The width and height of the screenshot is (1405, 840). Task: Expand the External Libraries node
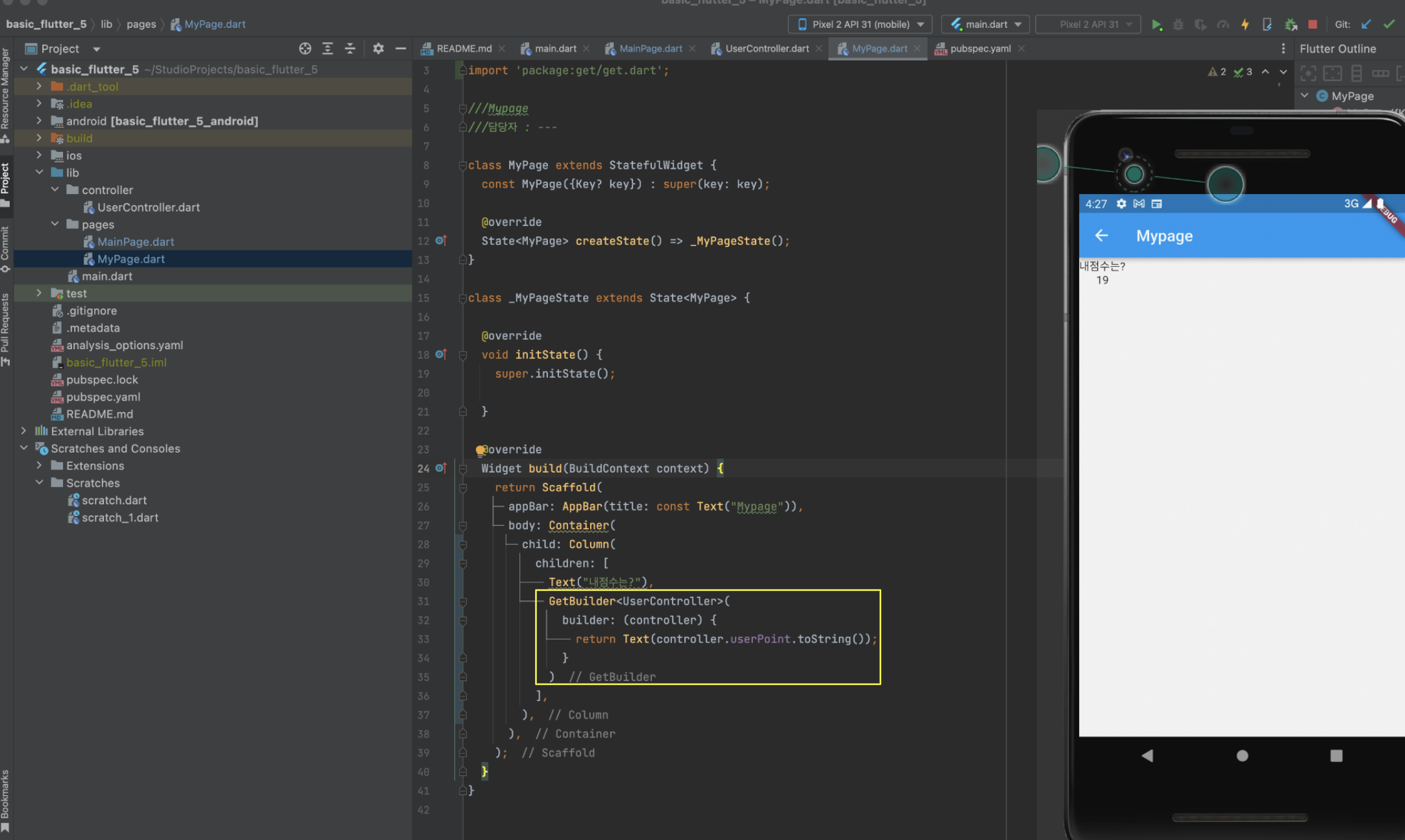tap(24, 431)
